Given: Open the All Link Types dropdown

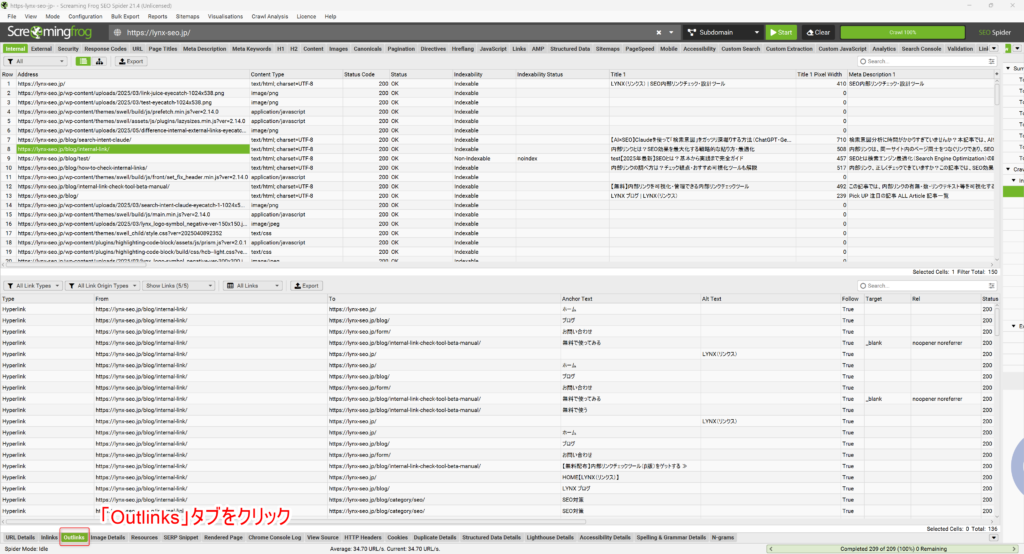Looking at the screenshot, I should pos(33,286).
